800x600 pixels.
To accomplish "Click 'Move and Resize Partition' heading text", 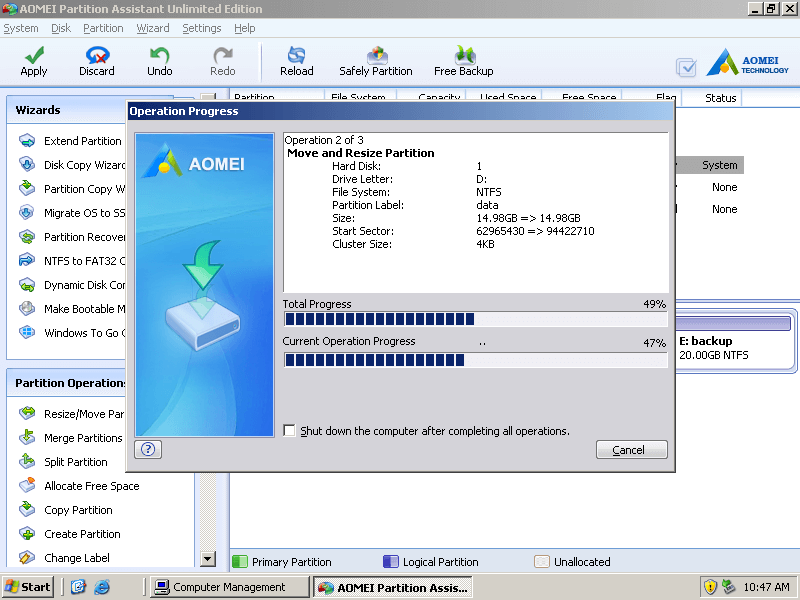I will [361, 153].
